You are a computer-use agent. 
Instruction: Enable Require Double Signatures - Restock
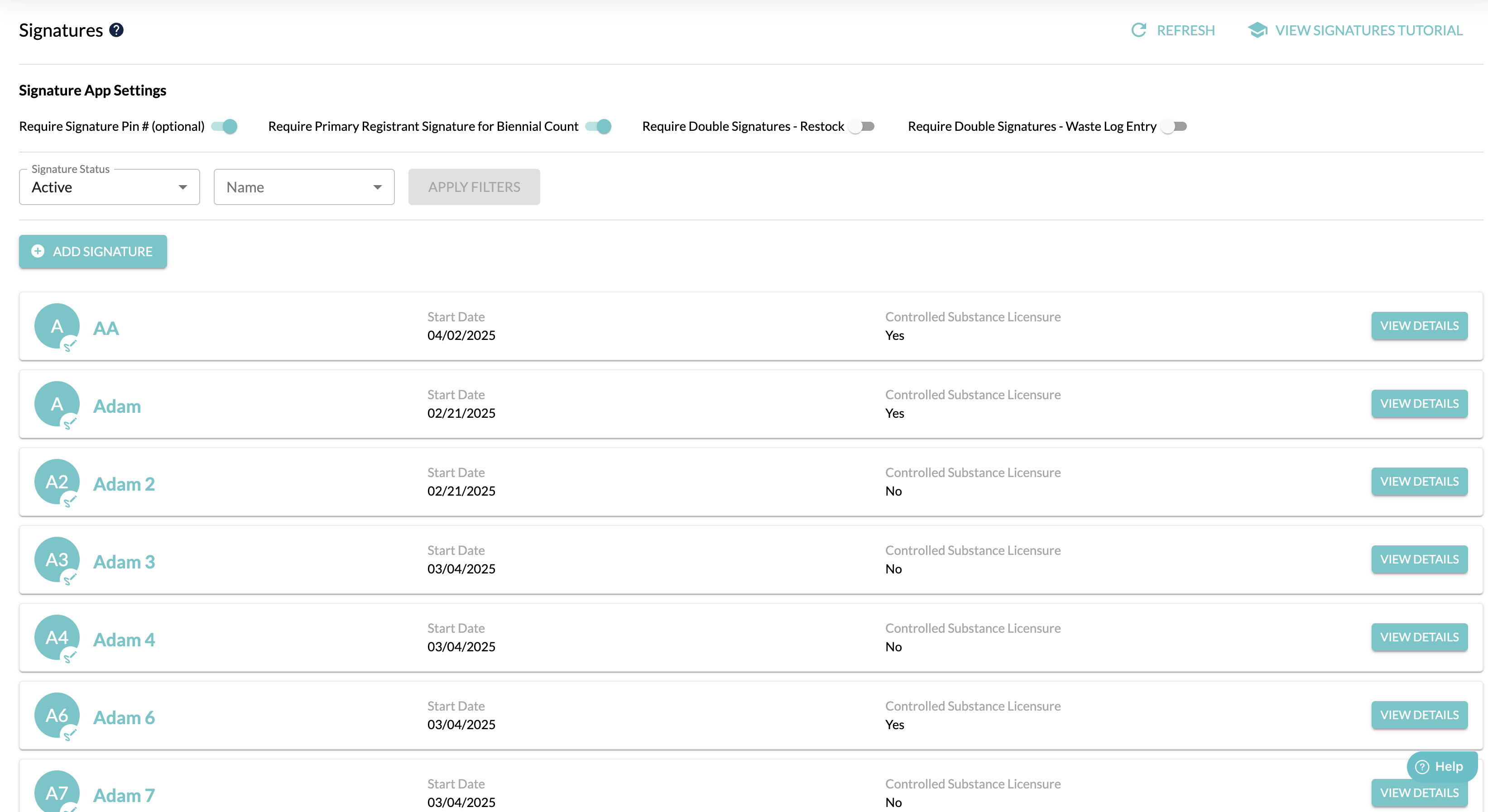[862, 126]
